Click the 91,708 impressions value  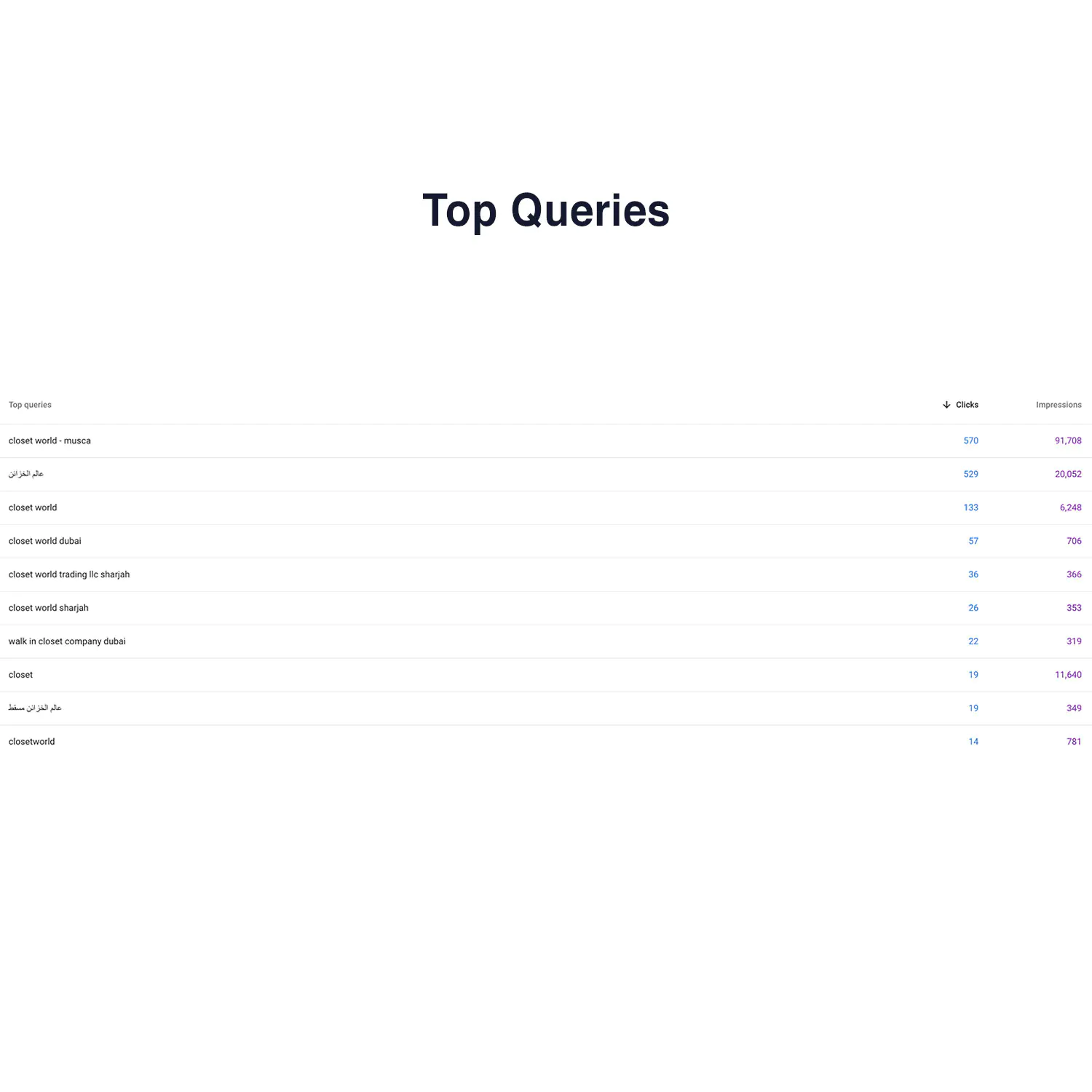1068,440
